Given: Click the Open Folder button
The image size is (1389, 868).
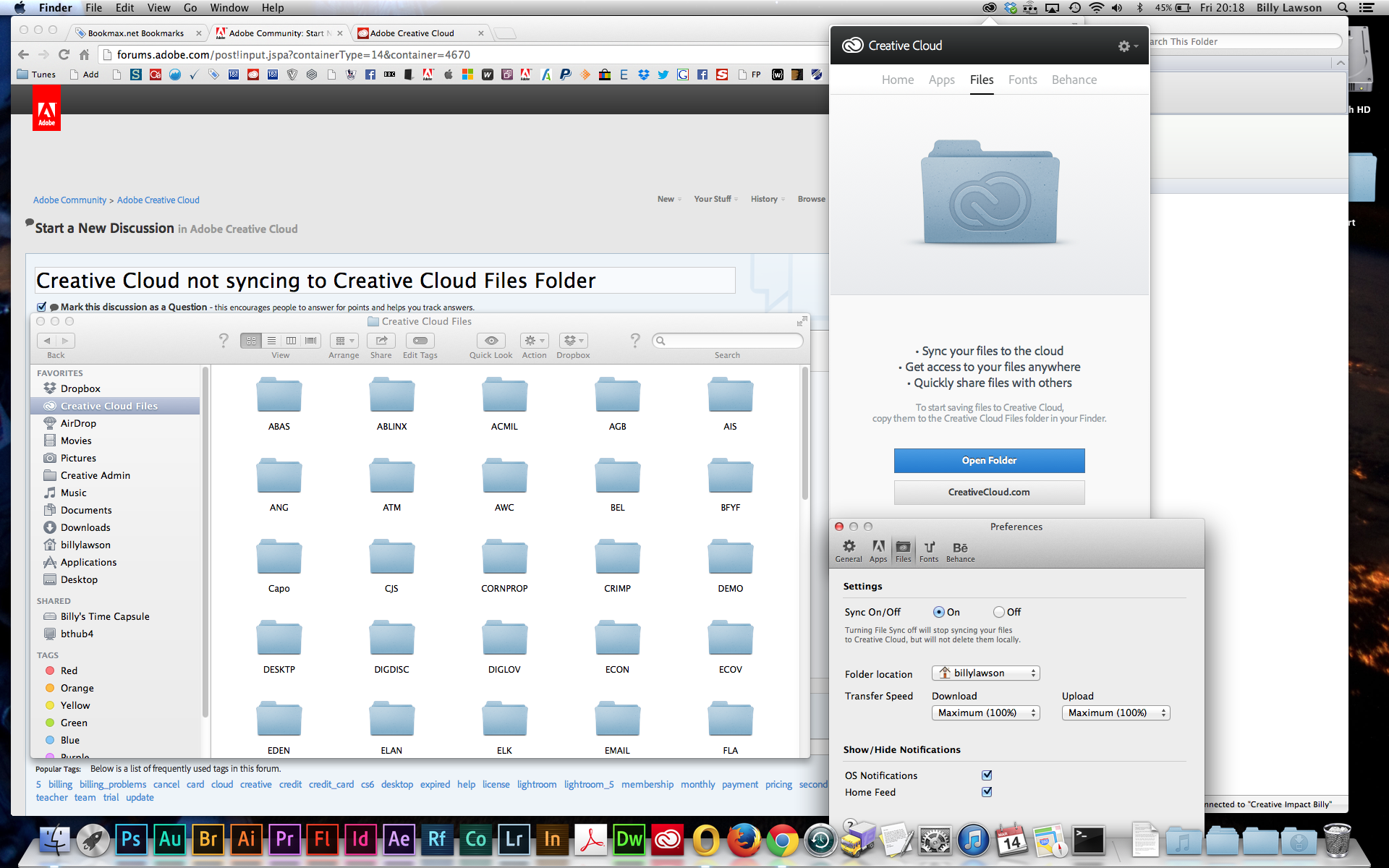Looking at the screenshot, I should [x=988, y=460].
